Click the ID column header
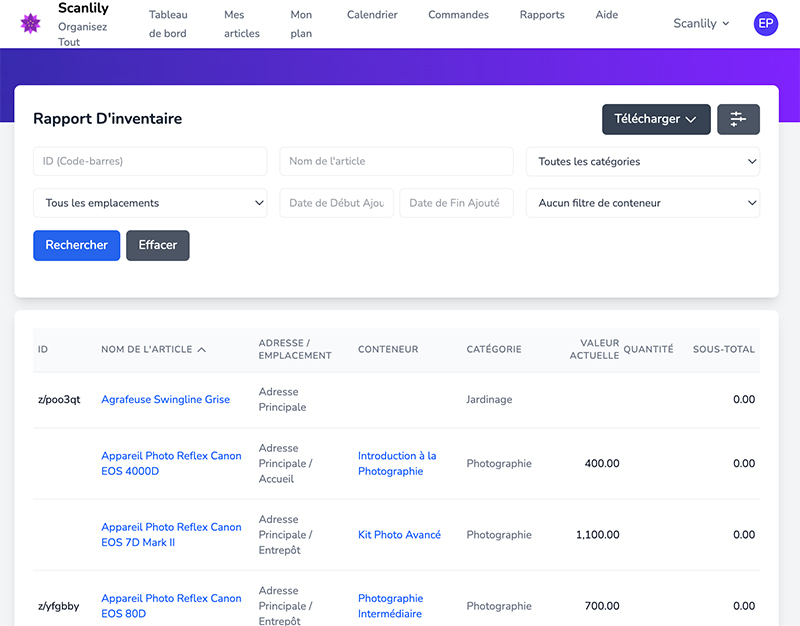800x626 pixels. pyautogui.click(x=43, y=349)
